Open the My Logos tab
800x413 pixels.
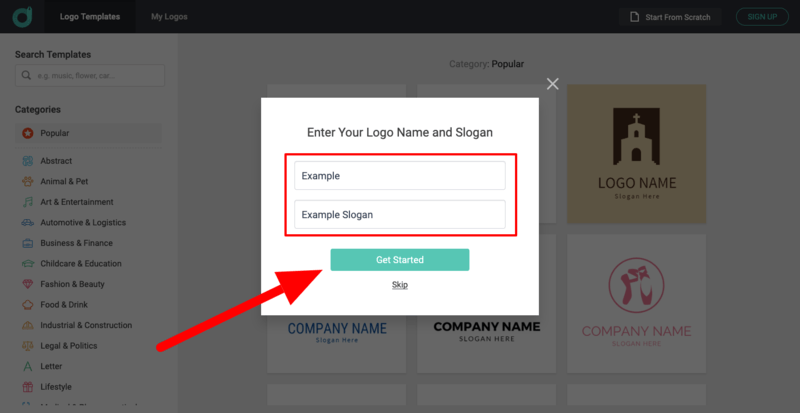click(169, 17)
